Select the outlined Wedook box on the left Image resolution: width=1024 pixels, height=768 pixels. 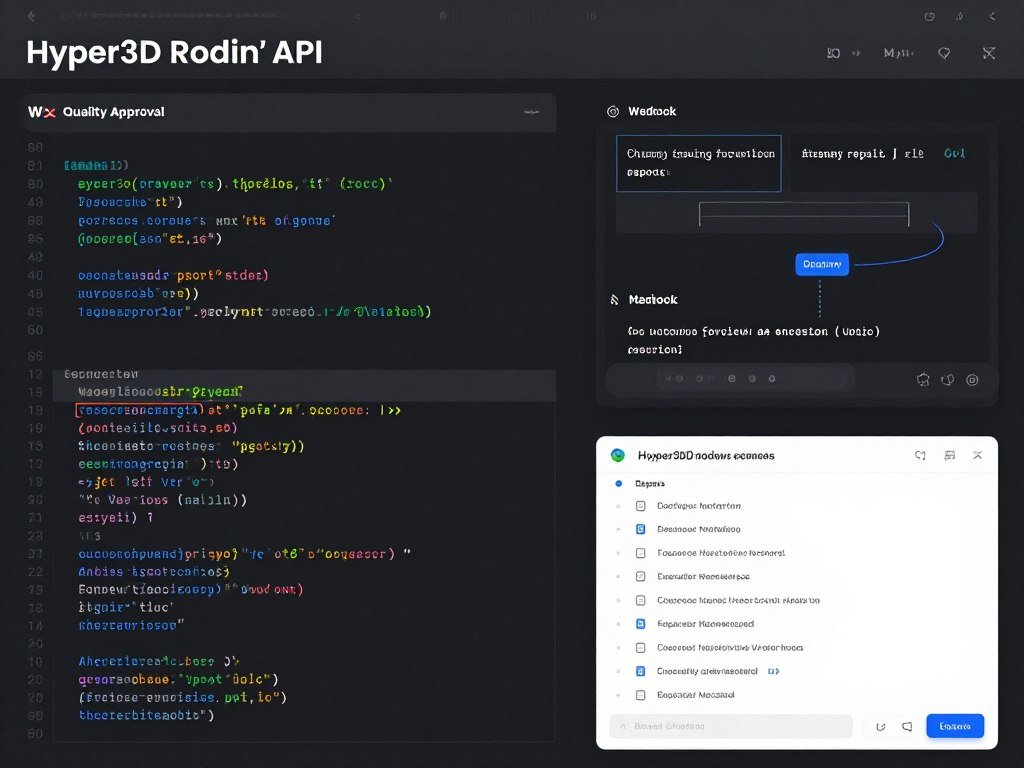(x=699, y=163)
